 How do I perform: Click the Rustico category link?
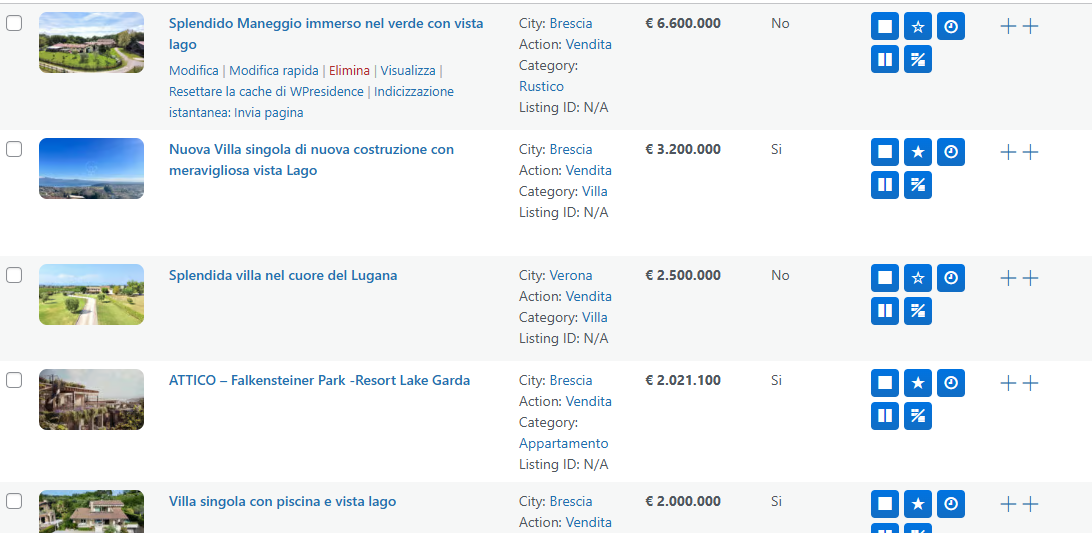pyautogui.click(x=541, y=86)
